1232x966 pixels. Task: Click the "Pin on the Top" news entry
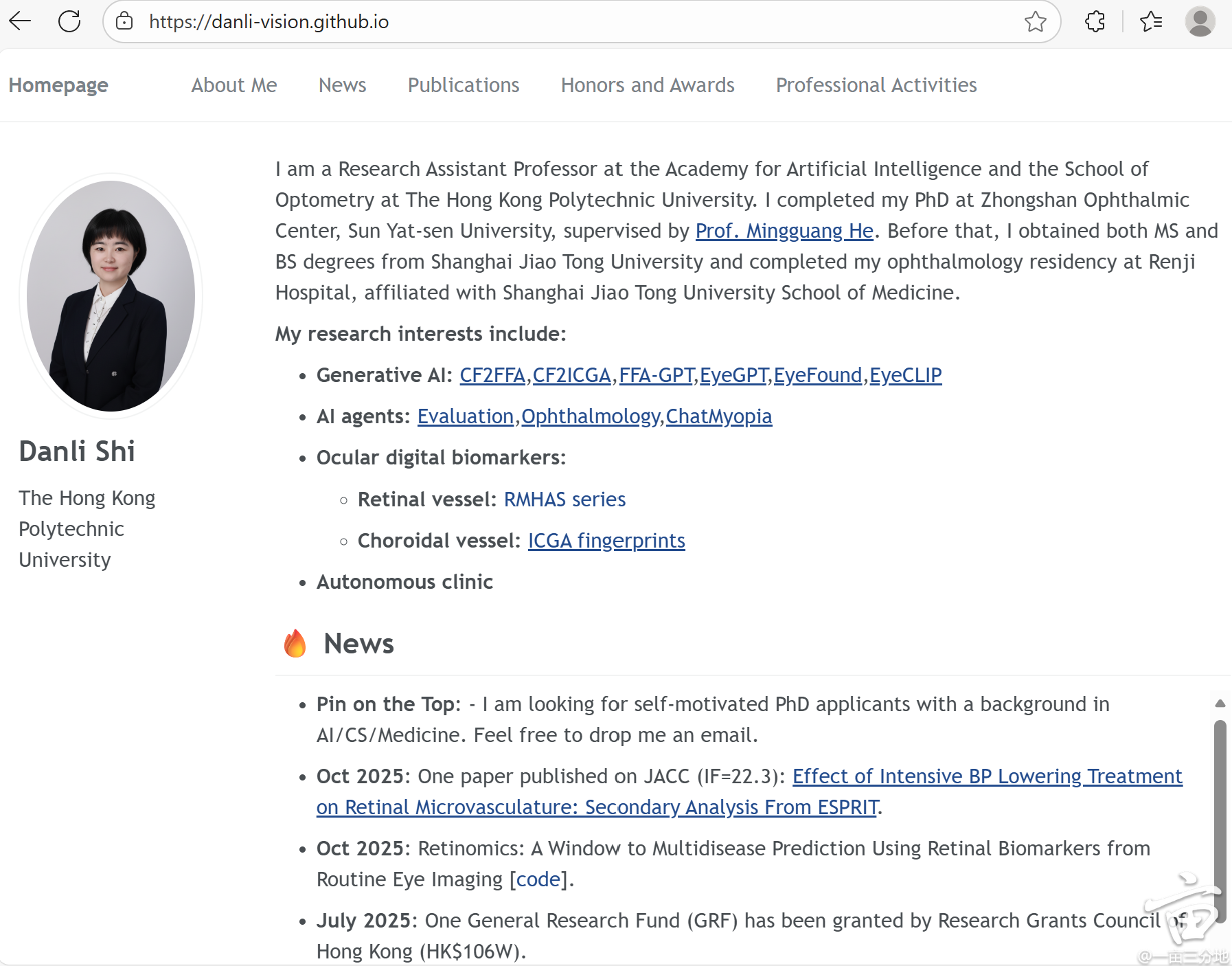(713, 719)
